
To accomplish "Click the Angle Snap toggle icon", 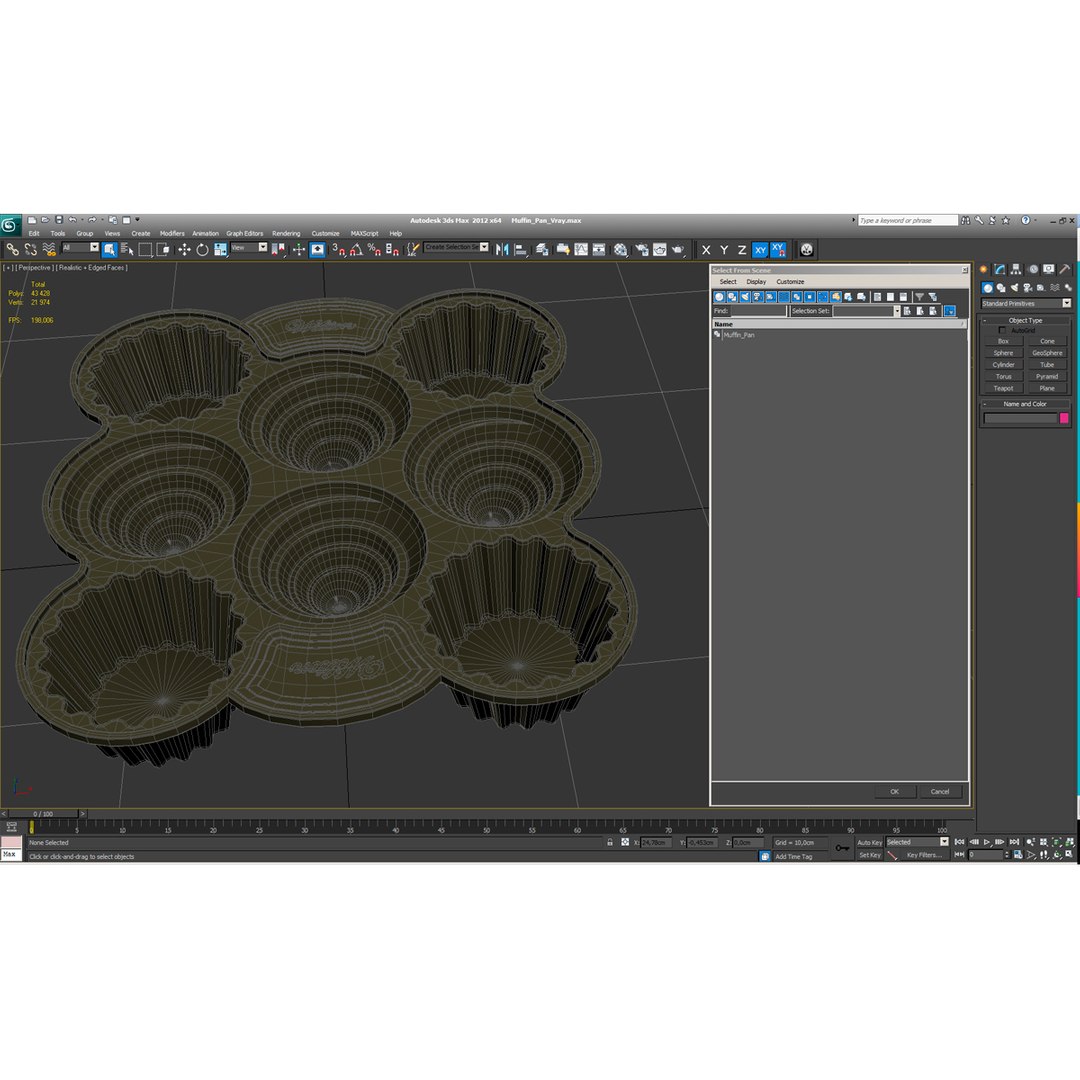I will click(x=356, y=249).
